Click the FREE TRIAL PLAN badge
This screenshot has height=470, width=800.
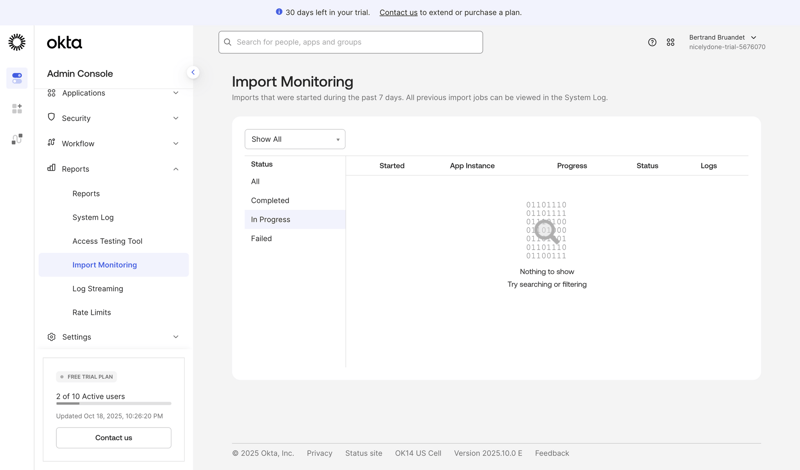pyautogui.click(x=86, y=377)
